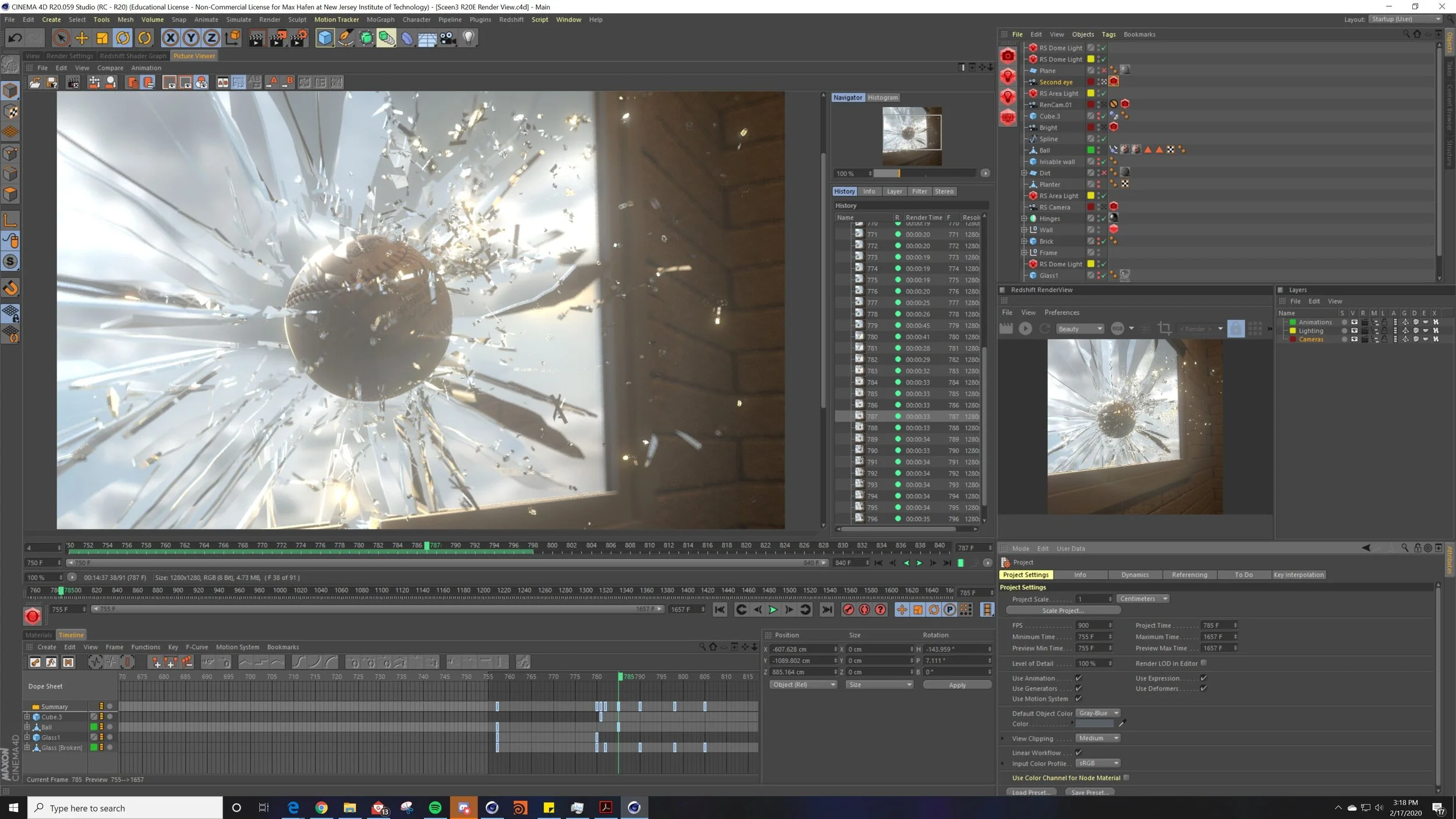This screenshot has height=819, width=1456.
Task: Click the Cube primitive icon
Action: pos(325,38)
